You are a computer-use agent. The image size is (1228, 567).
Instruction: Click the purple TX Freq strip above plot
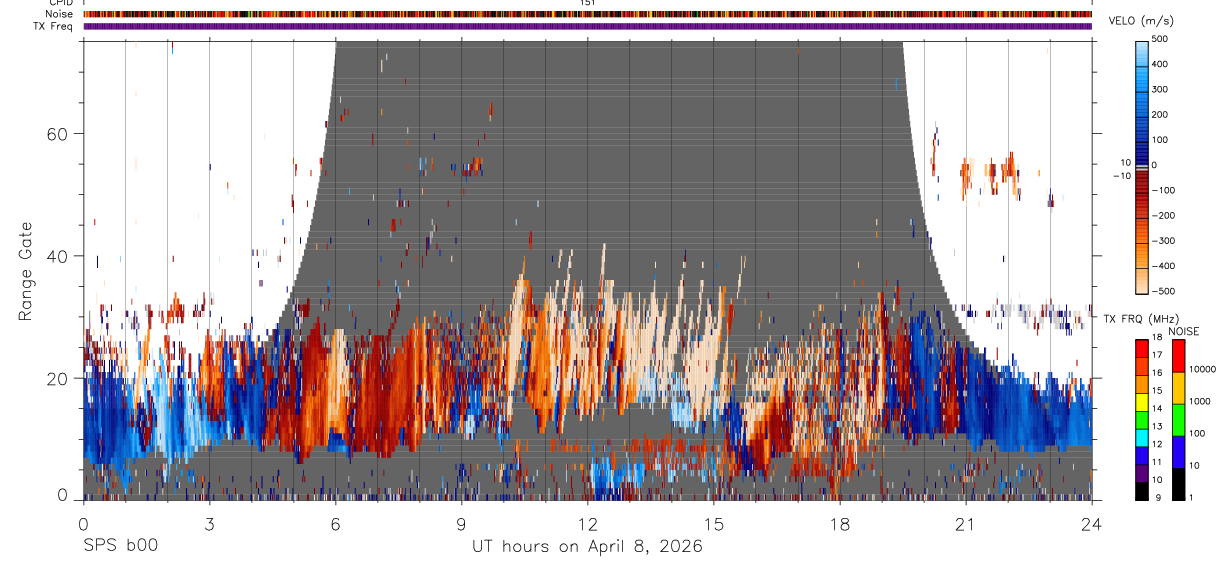(x=588, y=26)
